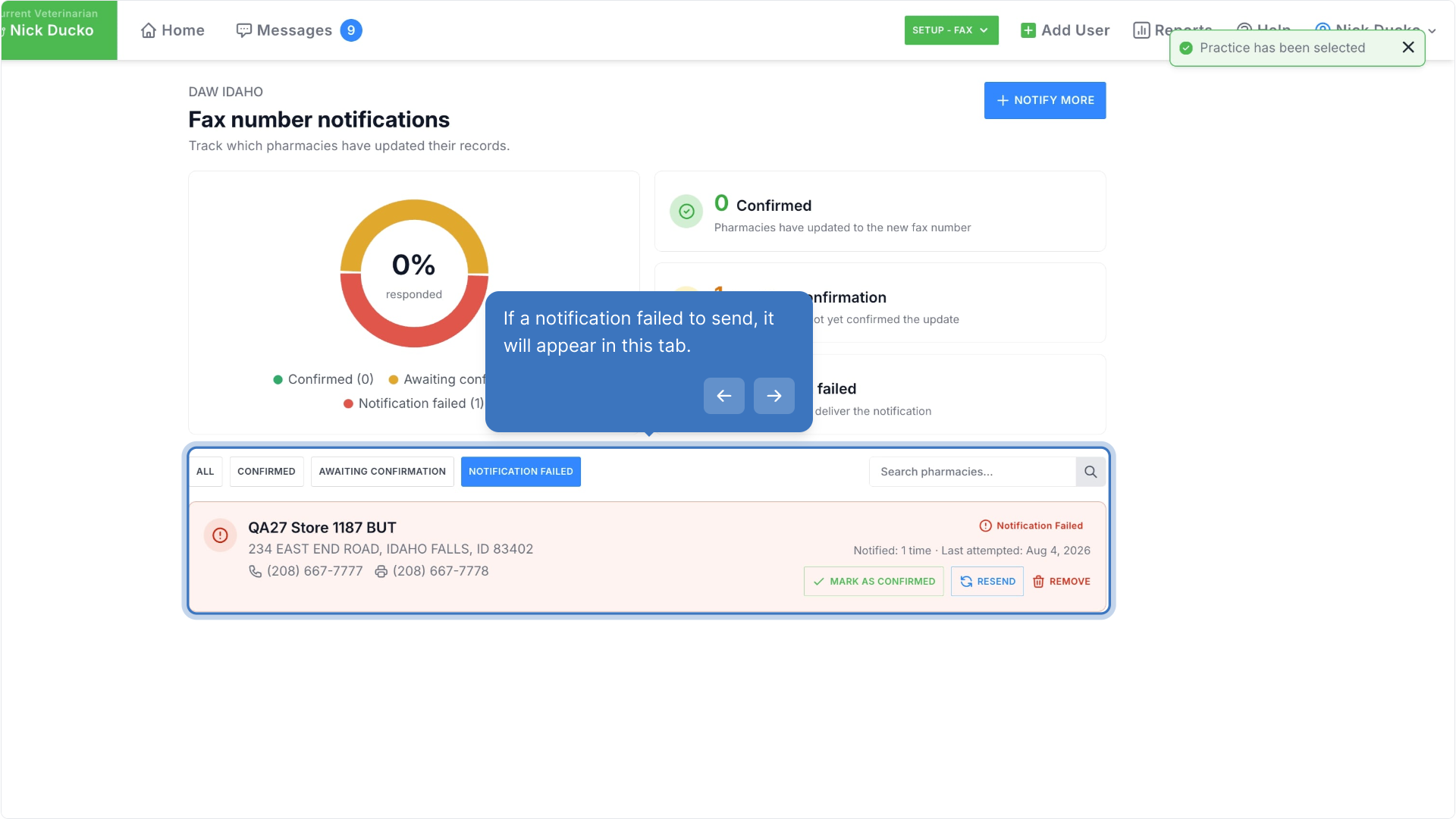Click the 0 Confirmed summary card heading

tap(763, 204)
